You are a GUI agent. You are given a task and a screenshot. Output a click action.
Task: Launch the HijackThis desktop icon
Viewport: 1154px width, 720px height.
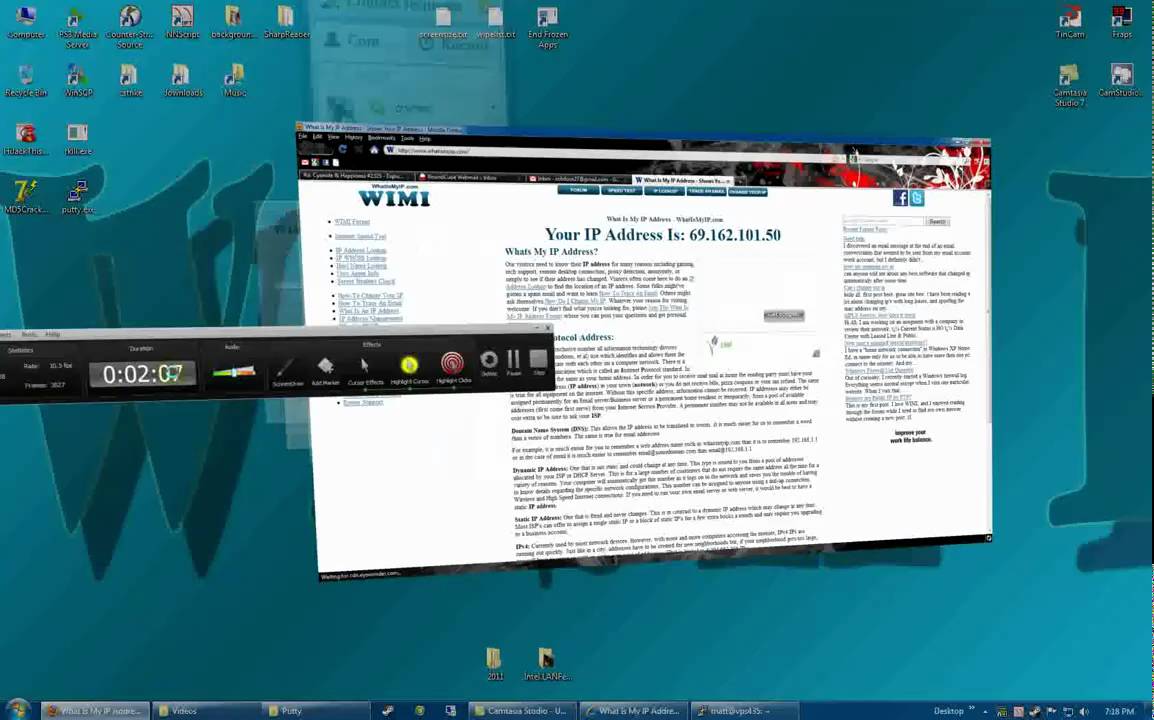(x=26, y=138)
